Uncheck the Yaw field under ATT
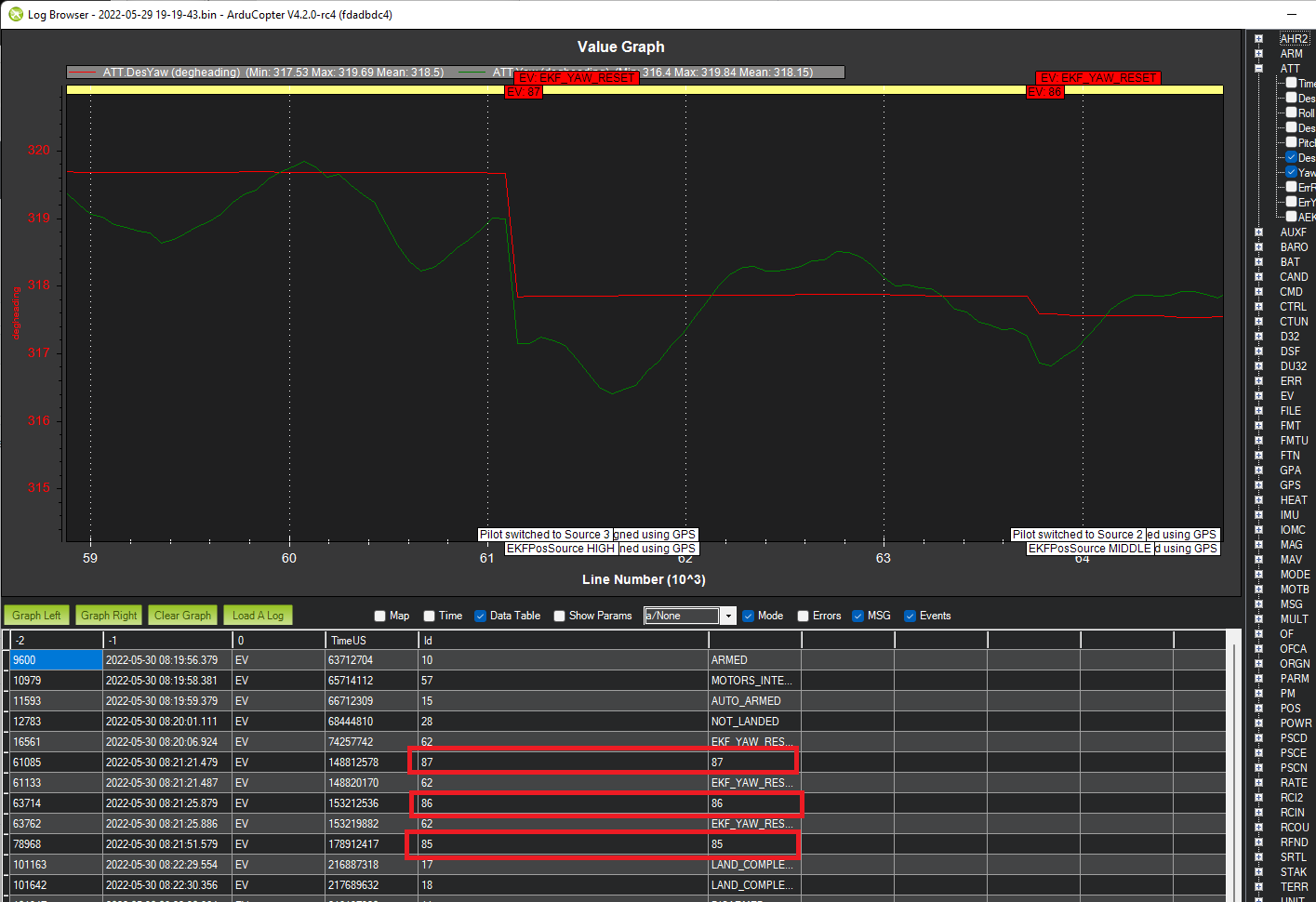Viewport: 1316px width, 902px height. coord(1290,171)
